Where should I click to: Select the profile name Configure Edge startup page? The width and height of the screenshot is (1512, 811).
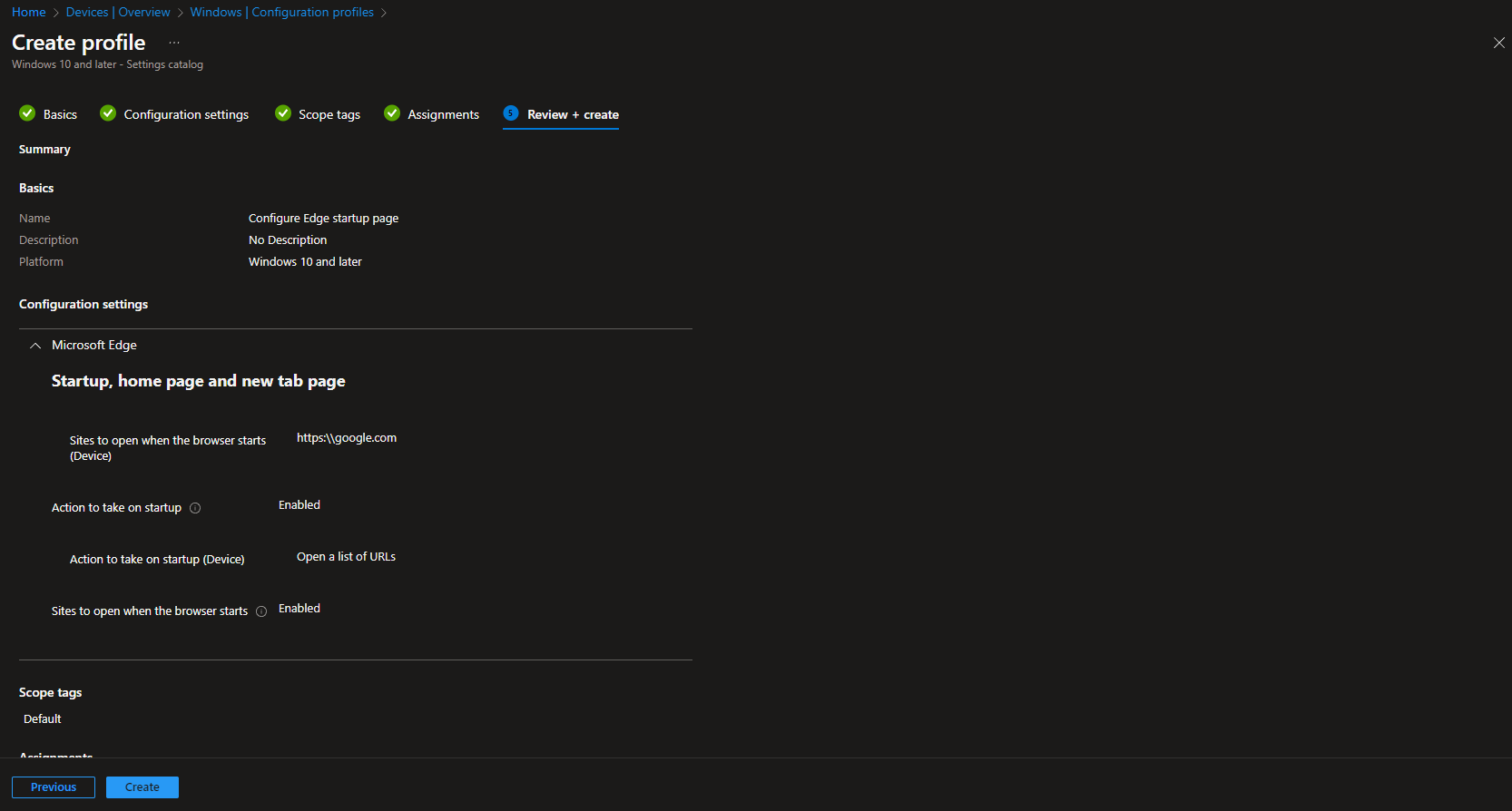click(x=323, y=219)
